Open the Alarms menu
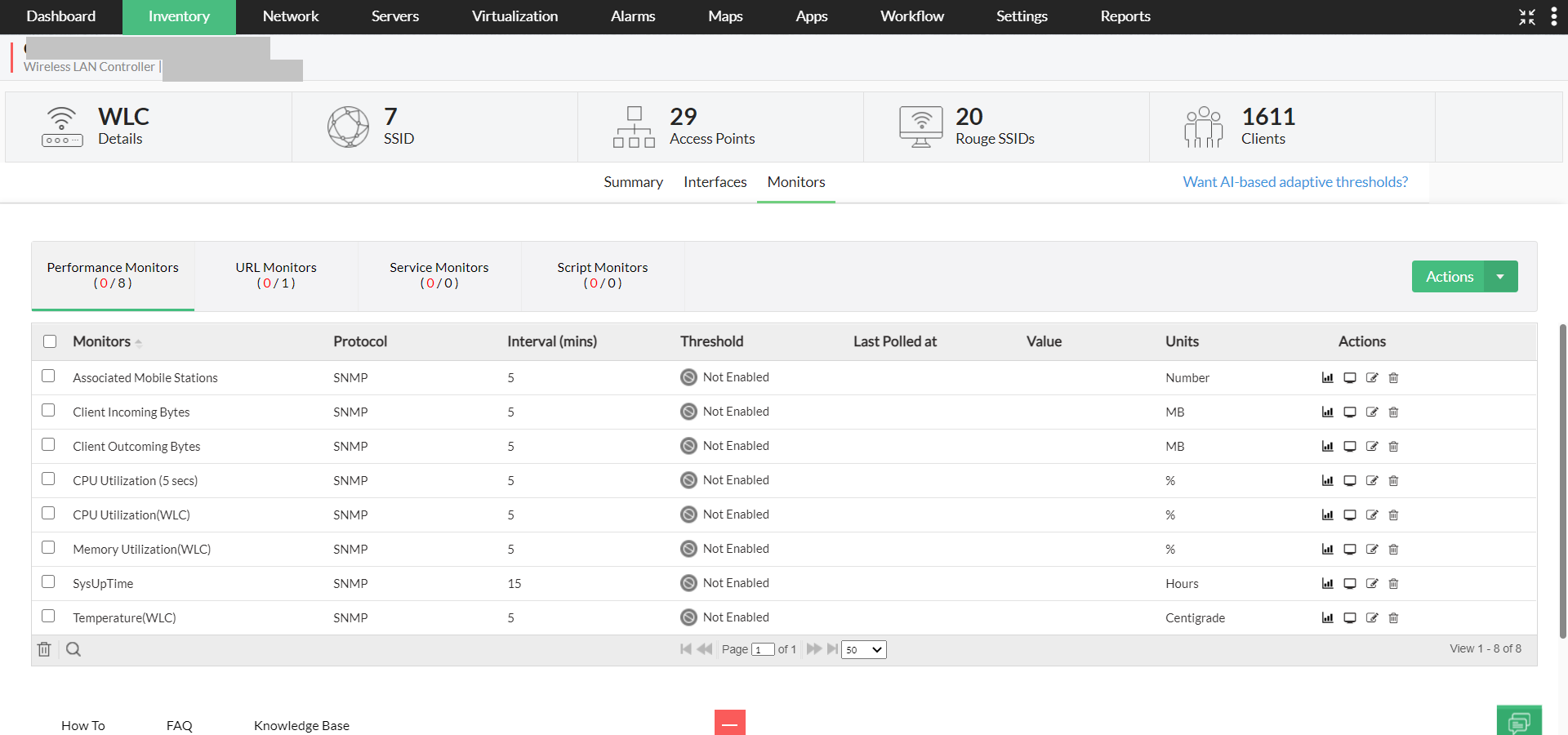This screenshot has height=735, width=1568. pyautogui.click(x=633, y=17)
